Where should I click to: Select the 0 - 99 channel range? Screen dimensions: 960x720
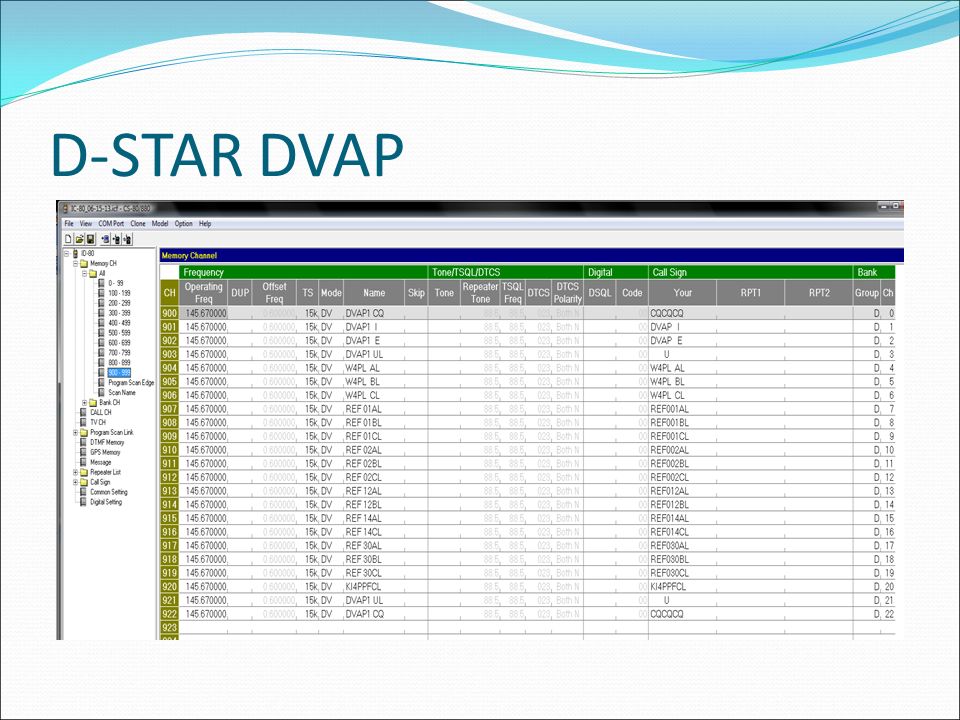pos(116,283)
